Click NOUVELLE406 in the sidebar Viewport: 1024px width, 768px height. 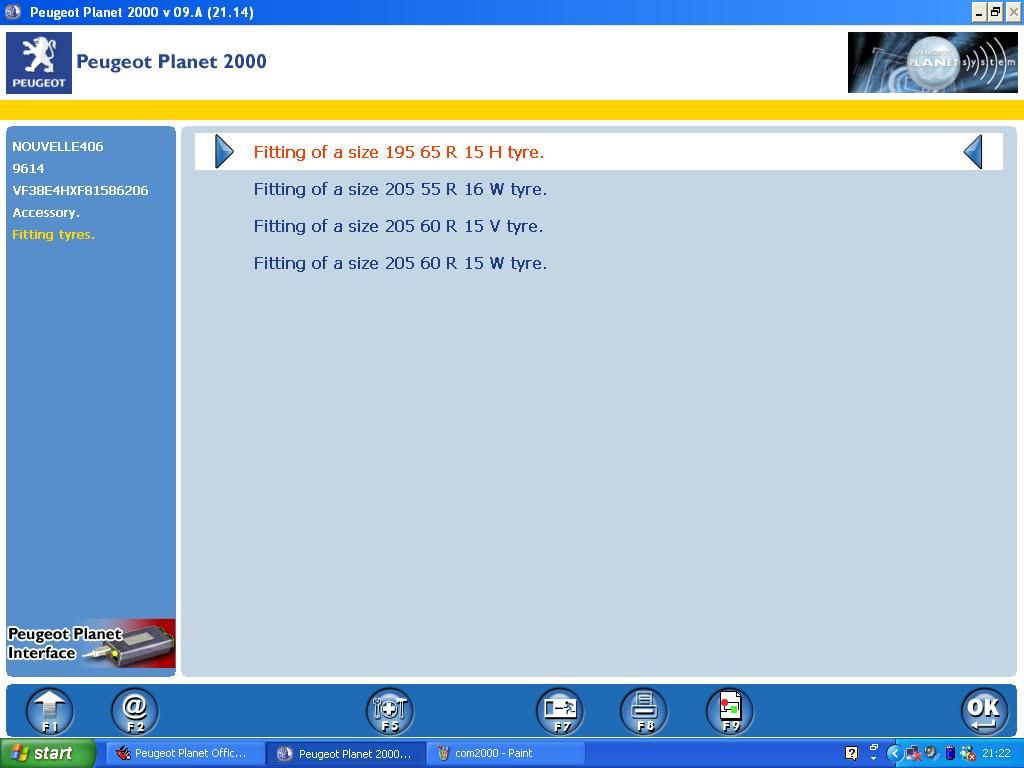[x=57, y=146]
